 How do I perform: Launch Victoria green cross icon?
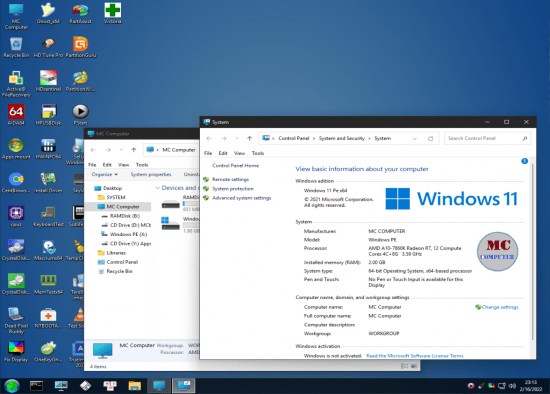[x=113, y=13]
